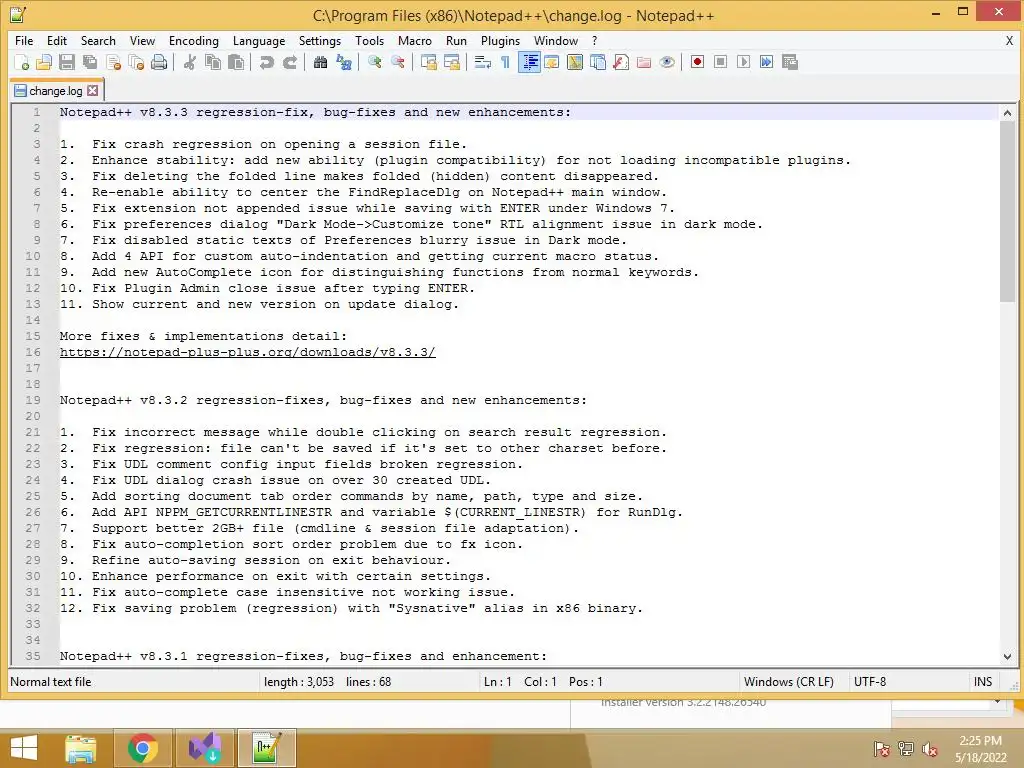Screen dimensions: 1024x768
Task: Open Folder as Workspace icon
Action: click(644, 62)
